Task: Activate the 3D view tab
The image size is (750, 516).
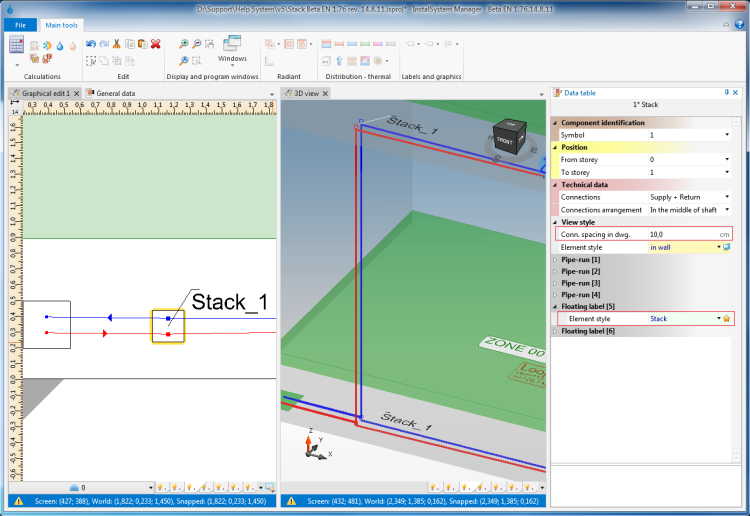Action: tap(306, 93)
